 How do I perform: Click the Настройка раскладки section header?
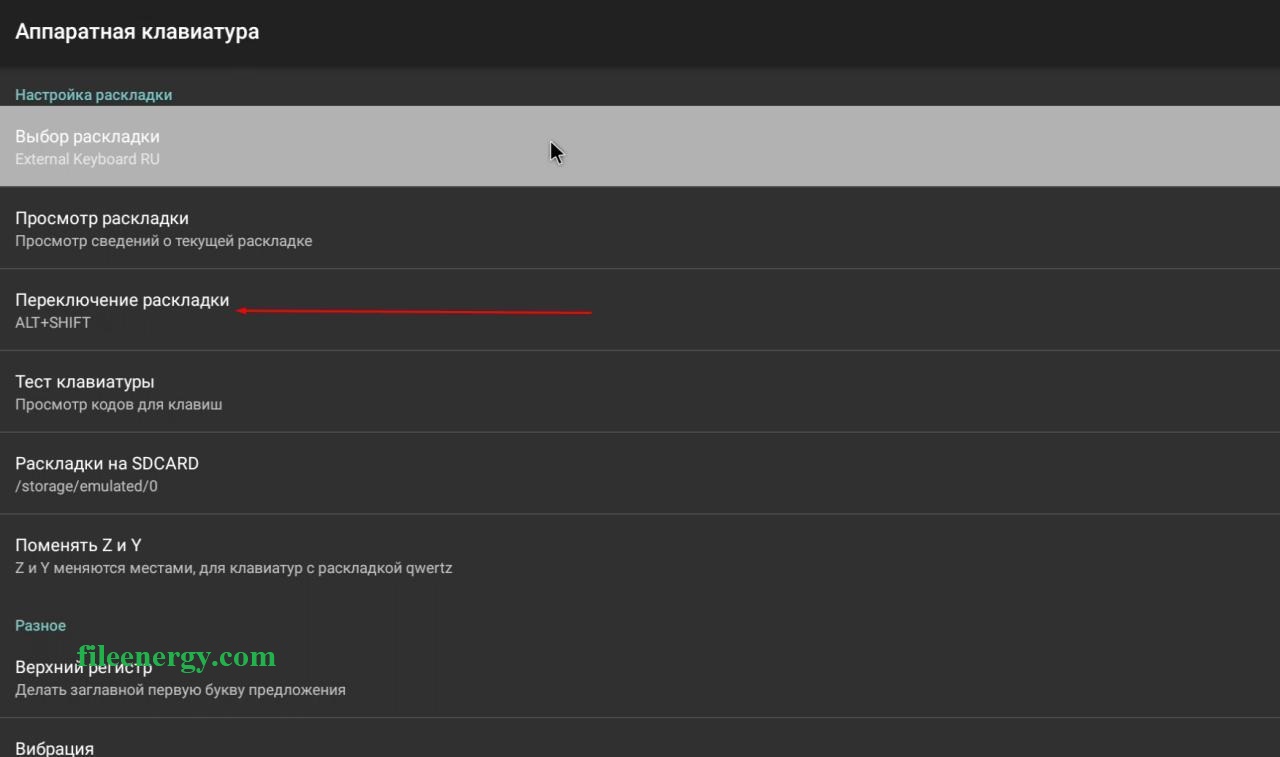click(x=94, y=95)
